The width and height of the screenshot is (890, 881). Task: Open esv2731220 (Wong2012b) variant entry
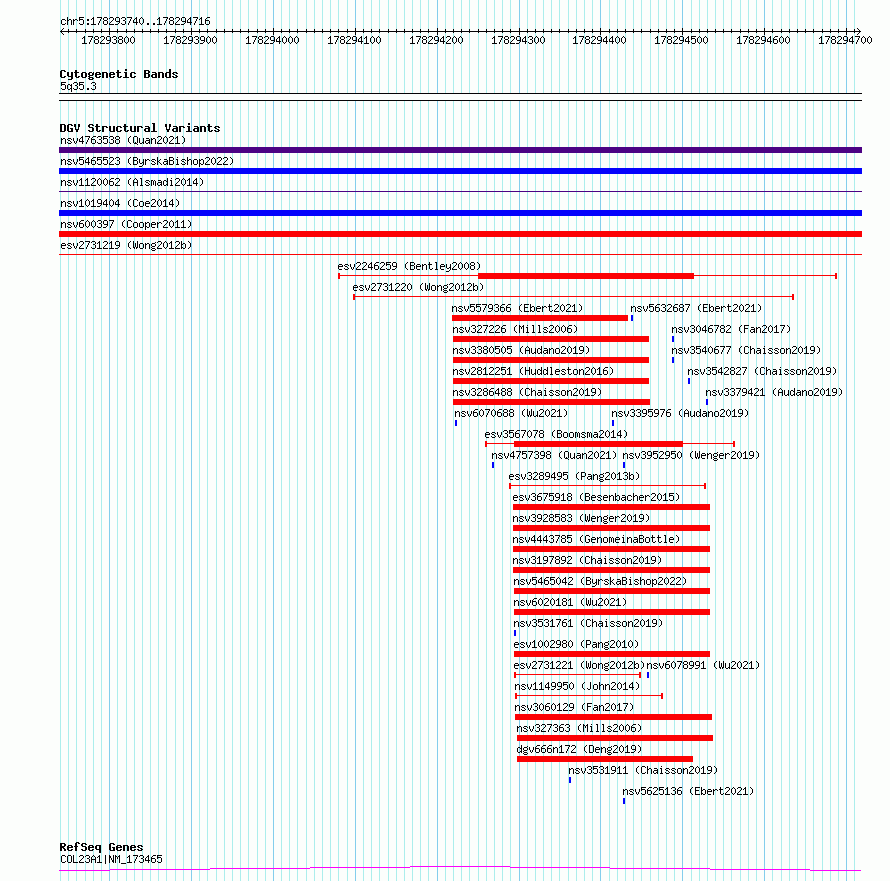point(418,287)
